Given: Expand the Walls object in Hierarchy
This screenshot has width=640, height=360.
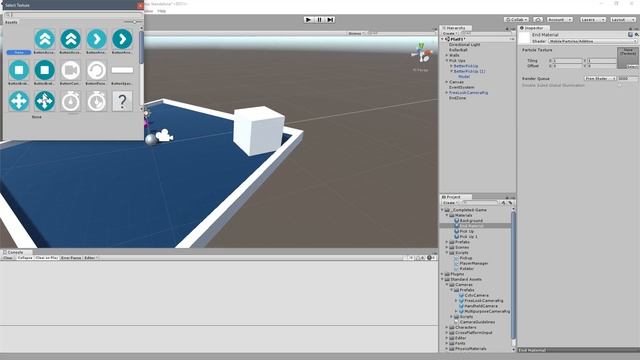Looking at the screenshot, I should 447,55.
